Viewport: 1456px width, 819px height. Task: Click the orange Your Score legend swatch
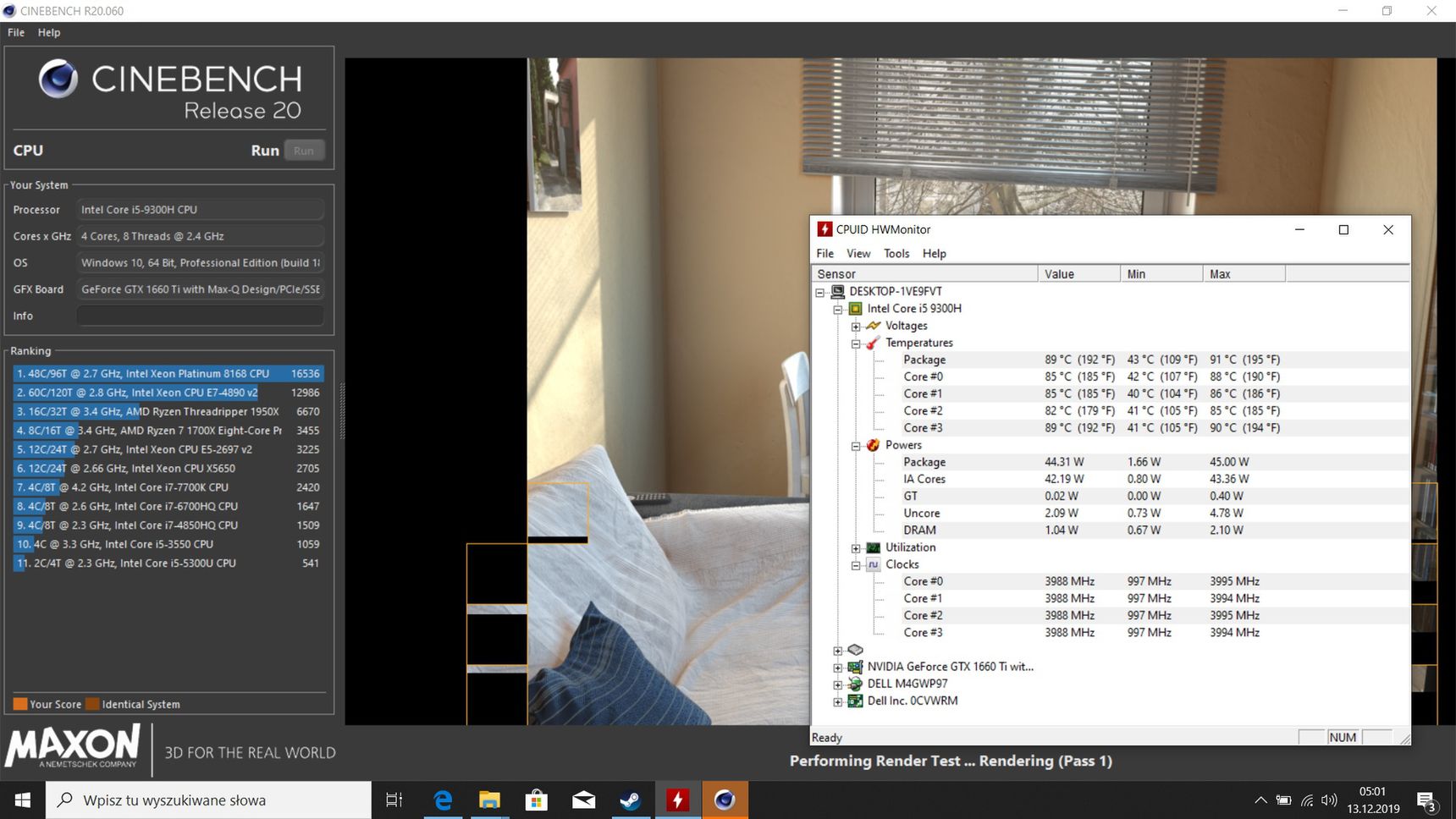click(20, 704)
